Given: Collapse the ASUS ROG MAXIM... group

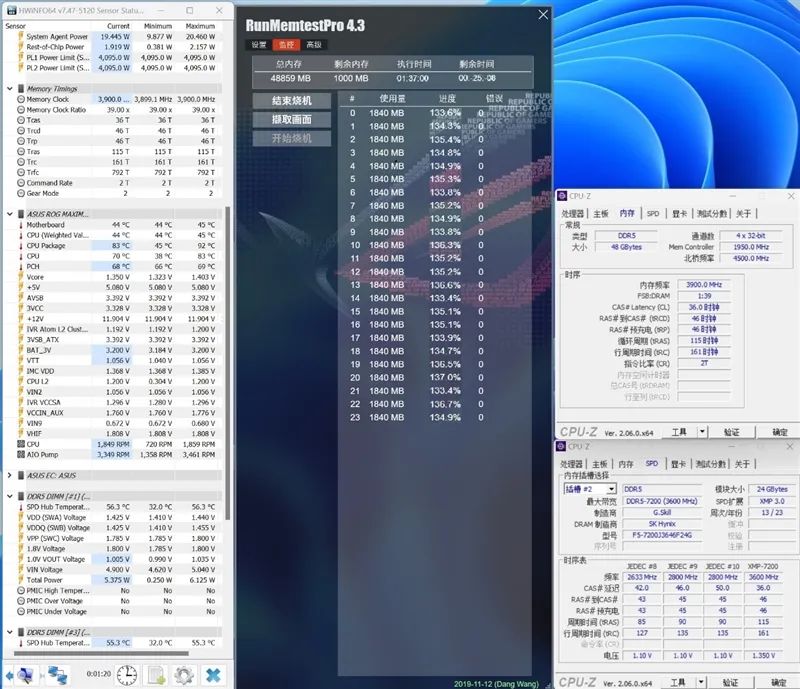Looking at the screenshot, I should click(9, 214).
